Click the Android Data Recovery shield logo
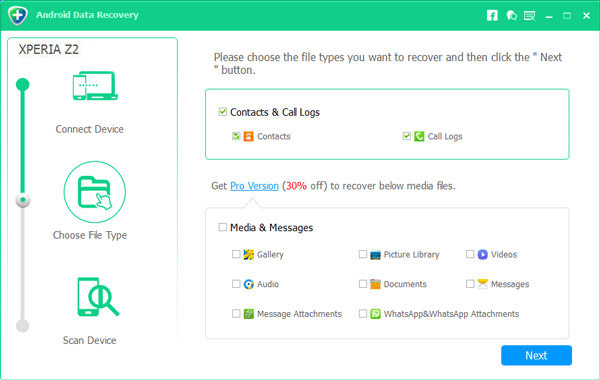Image resolution: width=600 pixels, height=380 pixels. click(x=18, y=15)
